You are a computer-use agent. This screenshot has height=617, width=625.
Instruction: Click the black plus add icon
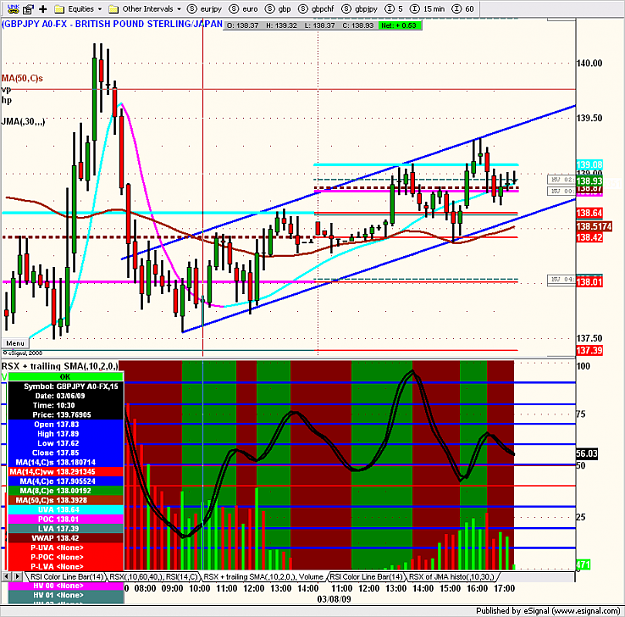coord(43,9)
